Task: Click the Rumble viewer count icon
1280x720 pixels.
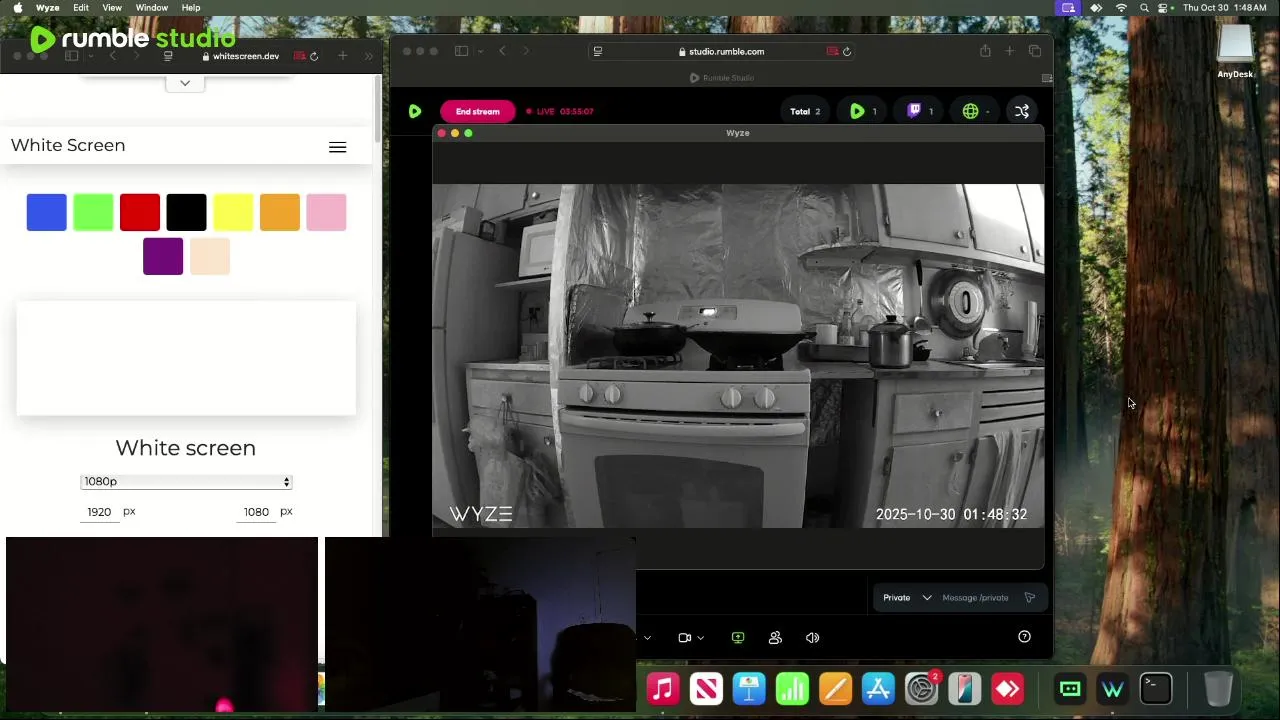Action: pos(857,111)
